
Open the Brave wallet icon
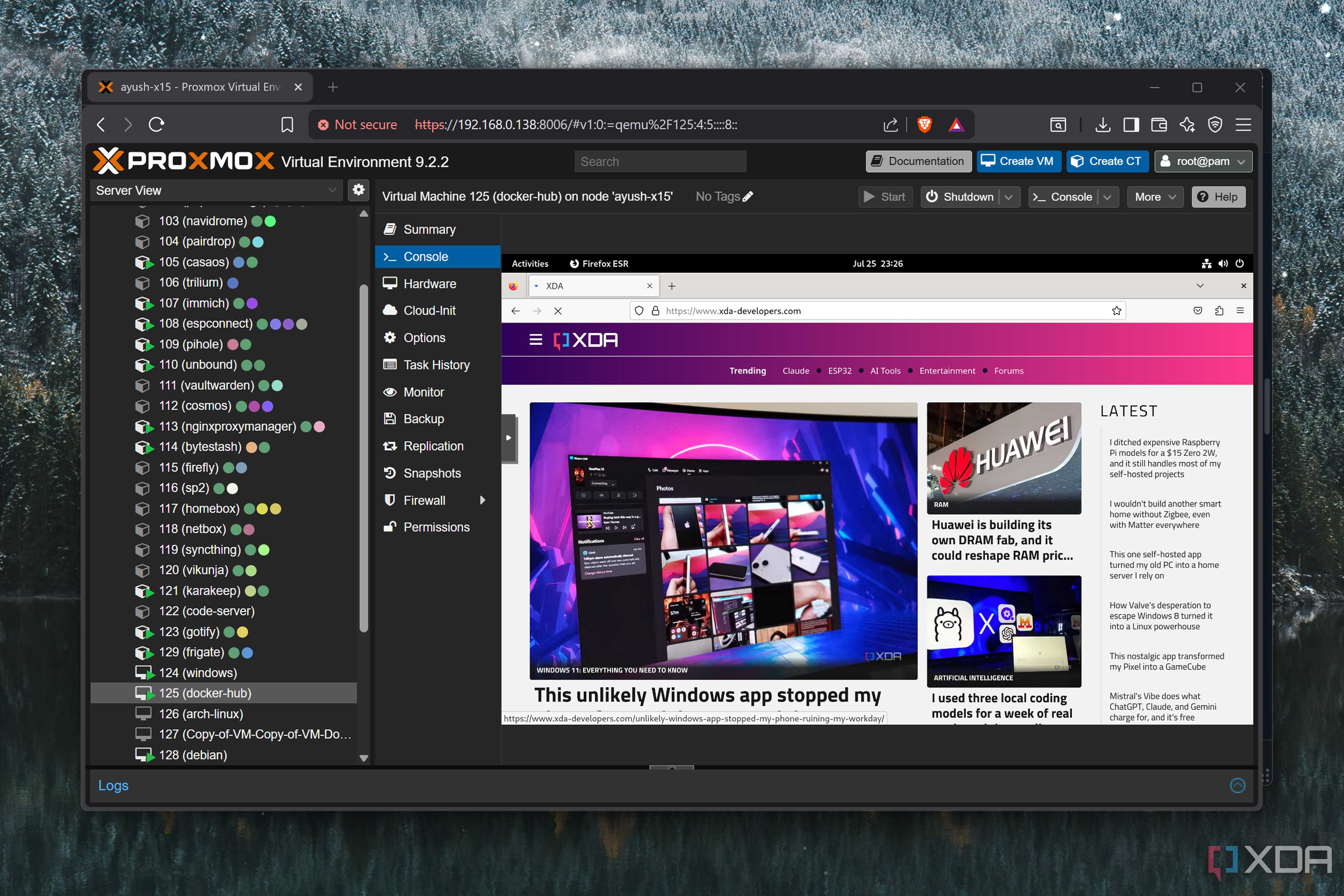[x=1159, y=124]
